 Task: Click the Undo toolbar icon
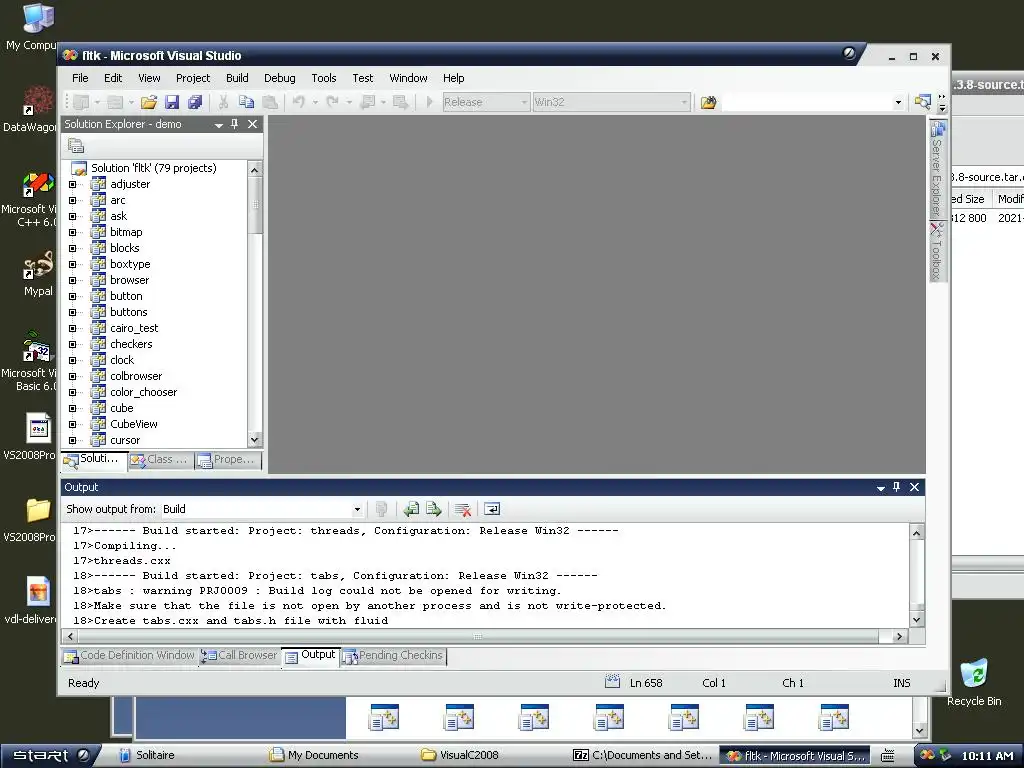click(x=298, y=102)
